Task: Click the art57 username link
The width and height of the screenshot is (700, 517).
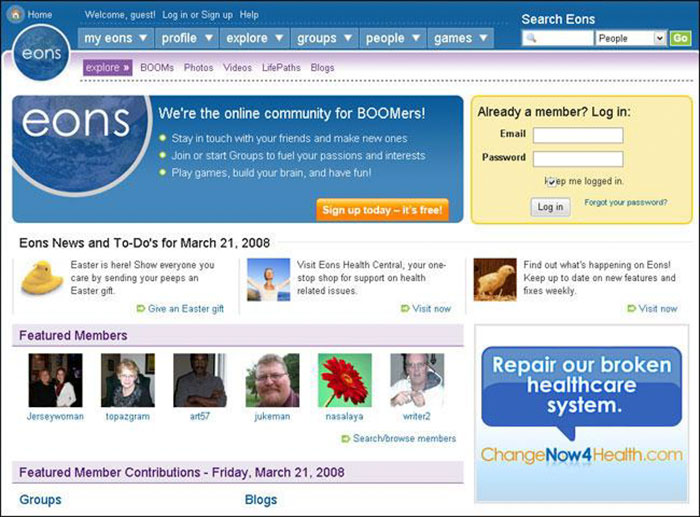Action: [200, 417]
